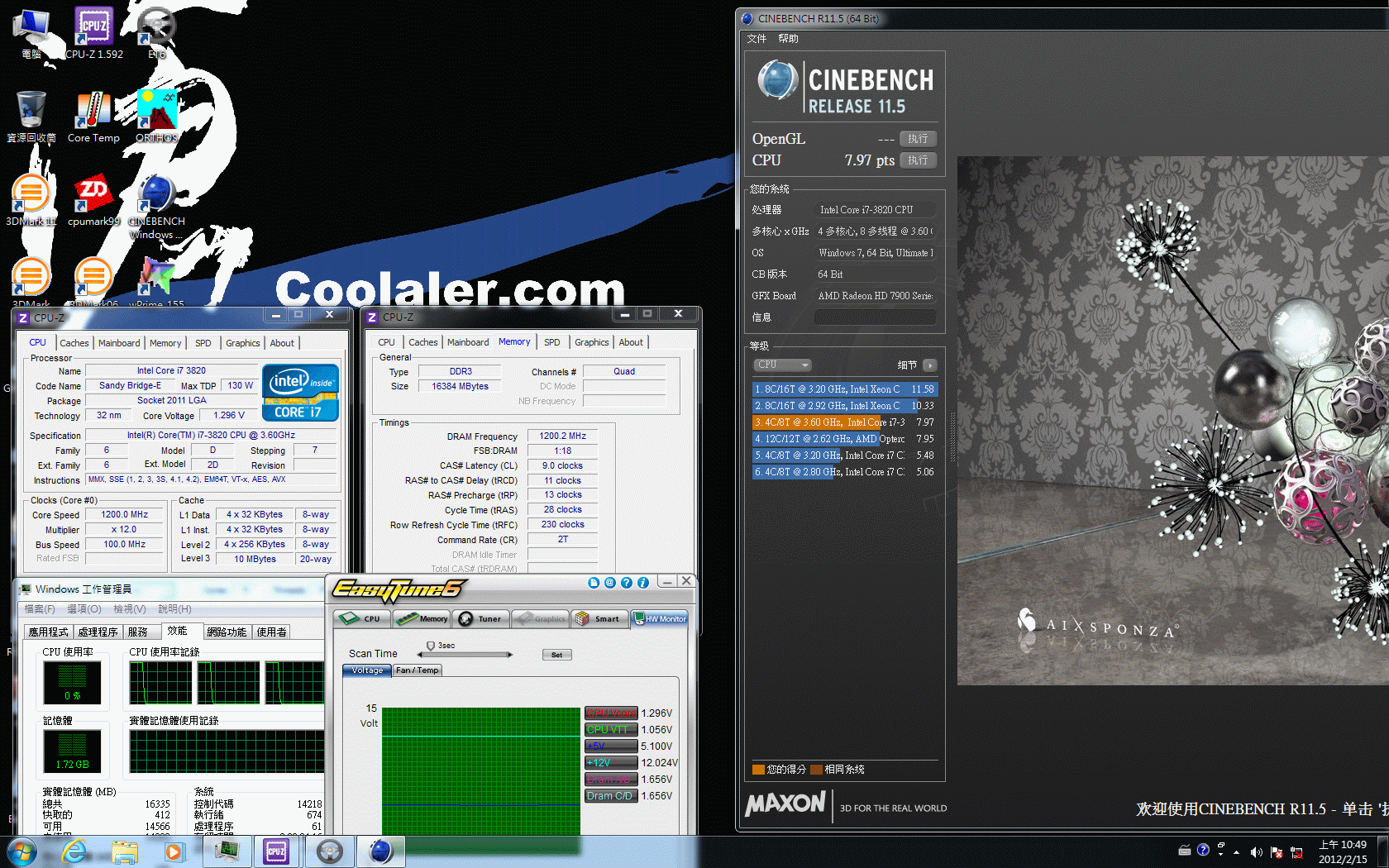Click the +12V voltage button
Viewport: 1389px width, 868px height.
pos(611,762)
